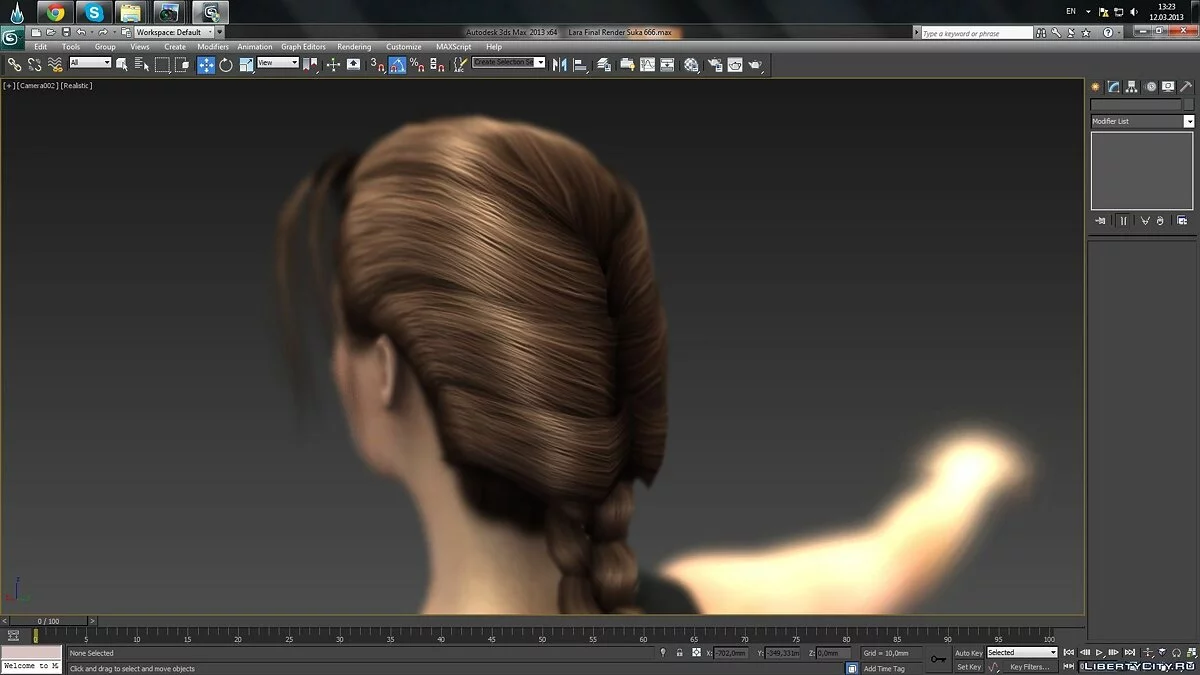
Task: Render with the teapot Render Production icon
Action: click(x=756, y=64)
